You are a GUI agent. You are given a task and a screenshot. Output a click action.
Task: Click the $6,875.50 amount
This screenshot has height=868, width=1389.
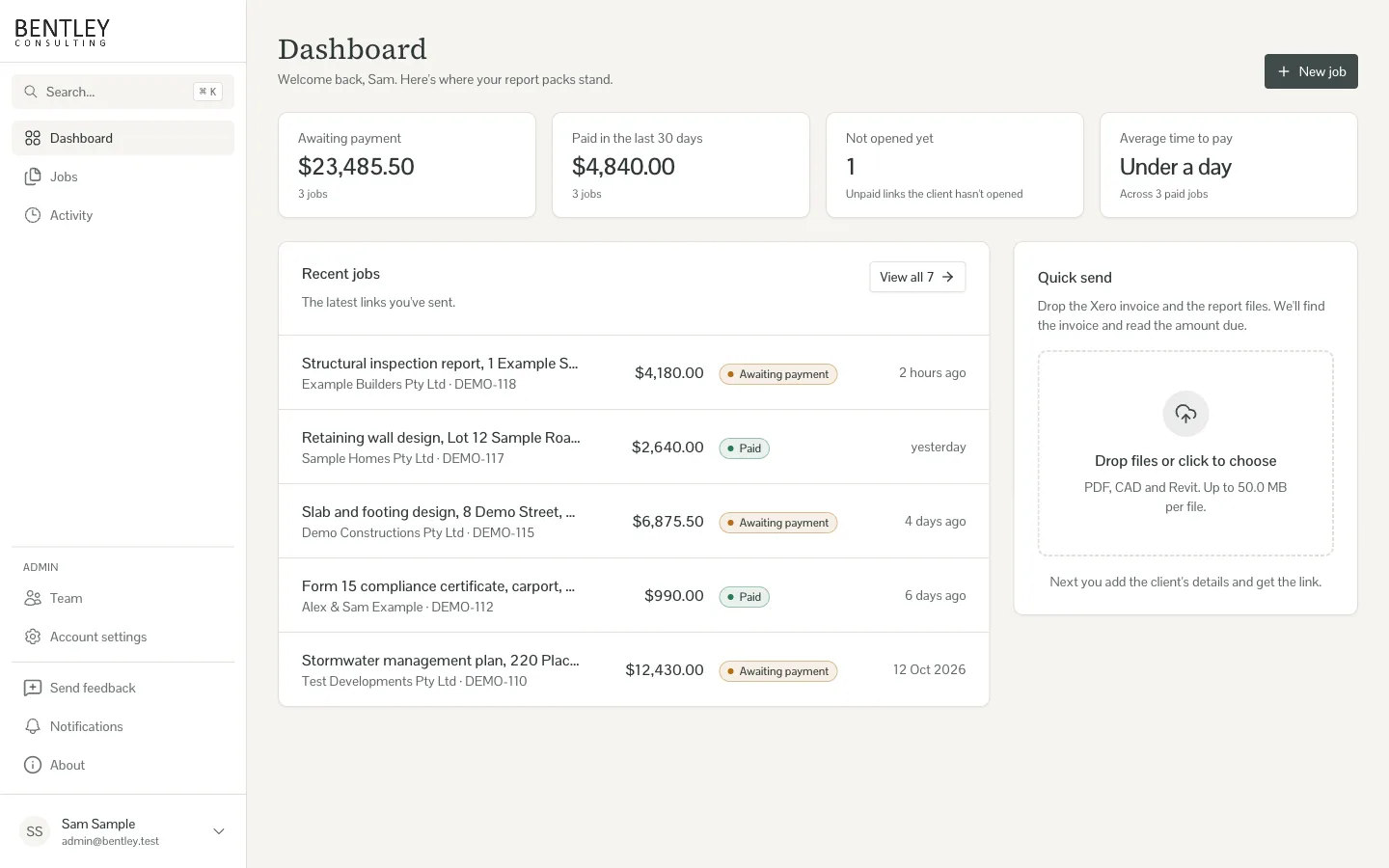pos(667,521)
